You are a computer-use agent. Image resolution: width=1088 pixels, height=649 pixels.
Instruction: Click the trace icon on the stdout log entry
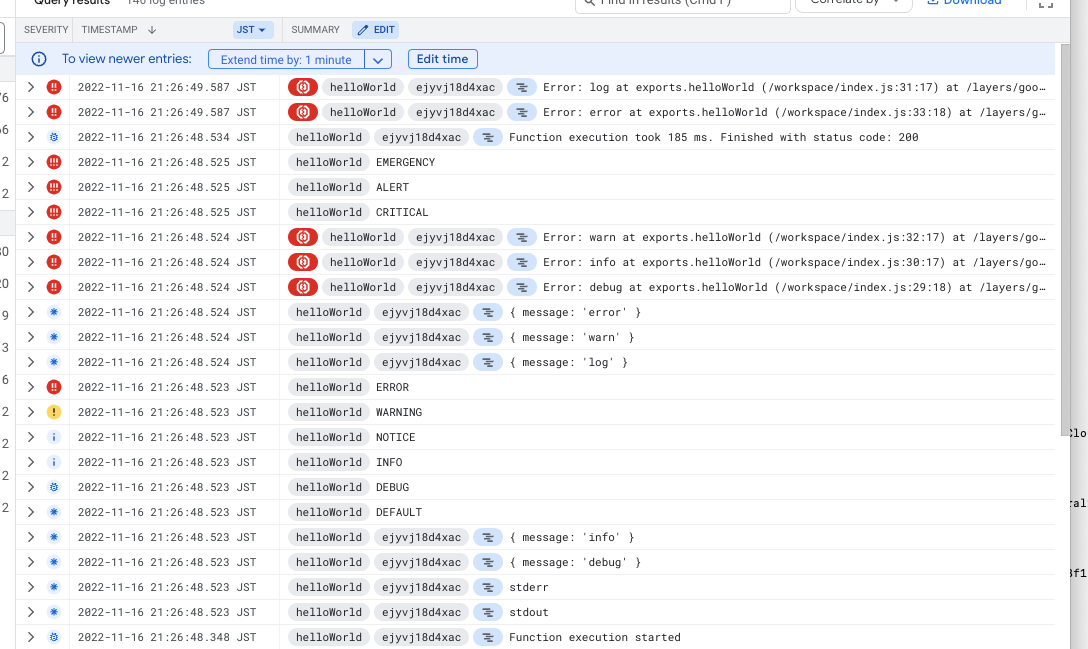488,612
